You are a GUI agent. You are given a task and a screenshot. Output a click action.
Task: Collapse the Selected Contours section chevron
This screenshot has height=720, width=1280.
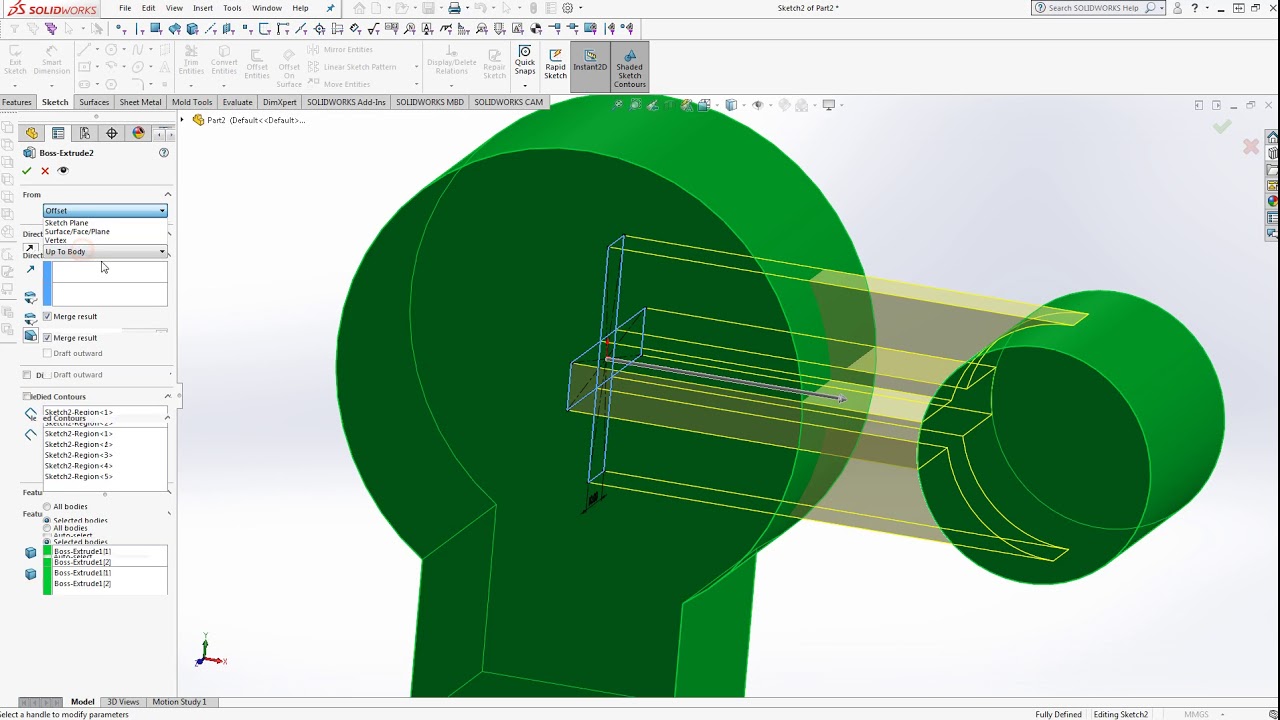point(168,397)
